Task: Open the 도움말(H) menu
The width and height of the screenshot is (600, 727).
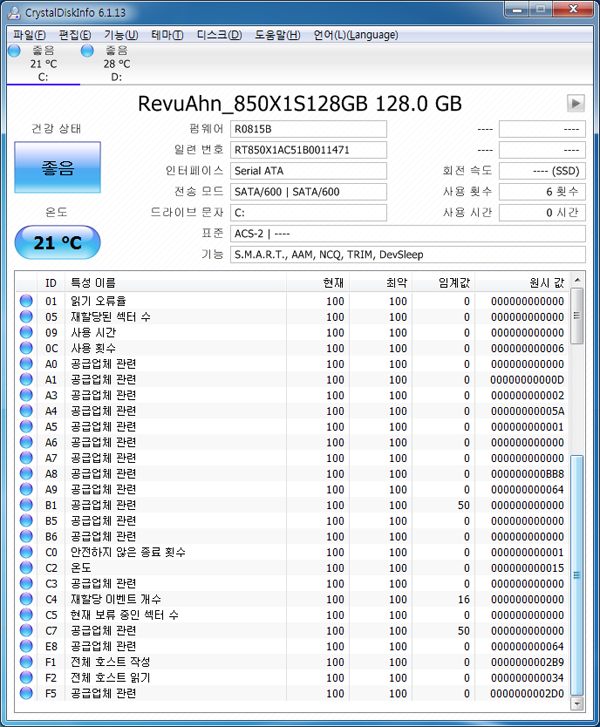Action: click(x=277, y=35)
